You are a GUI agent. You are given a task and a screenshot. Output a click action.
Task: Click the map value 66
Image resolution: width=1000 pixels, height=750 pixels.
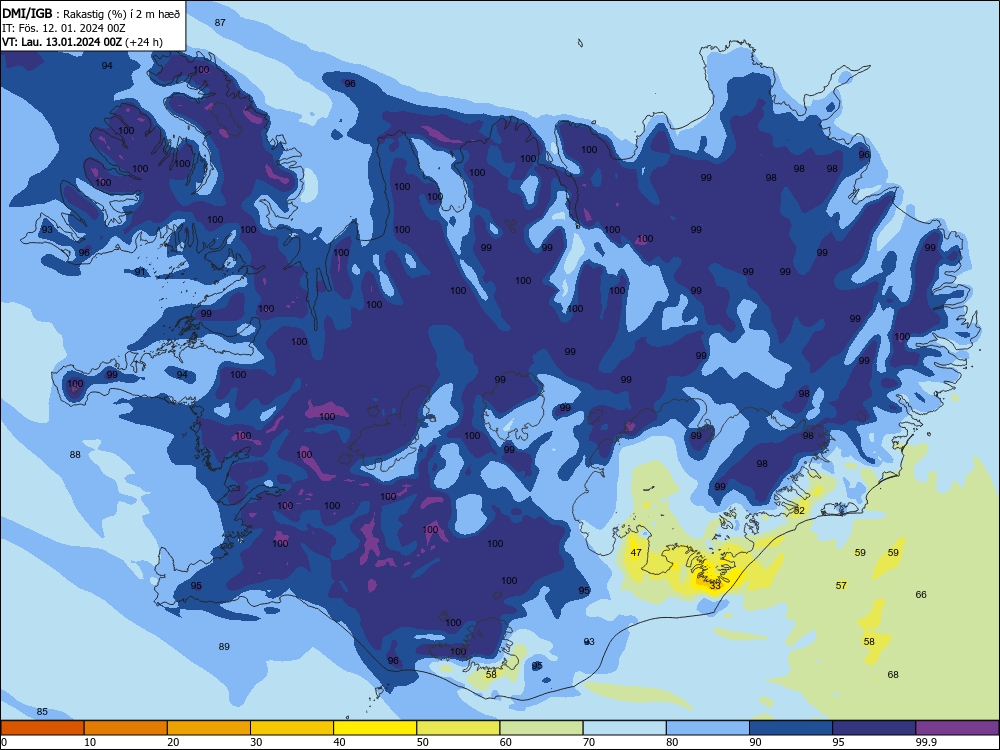pyautogui.click(x=921, y=594)
